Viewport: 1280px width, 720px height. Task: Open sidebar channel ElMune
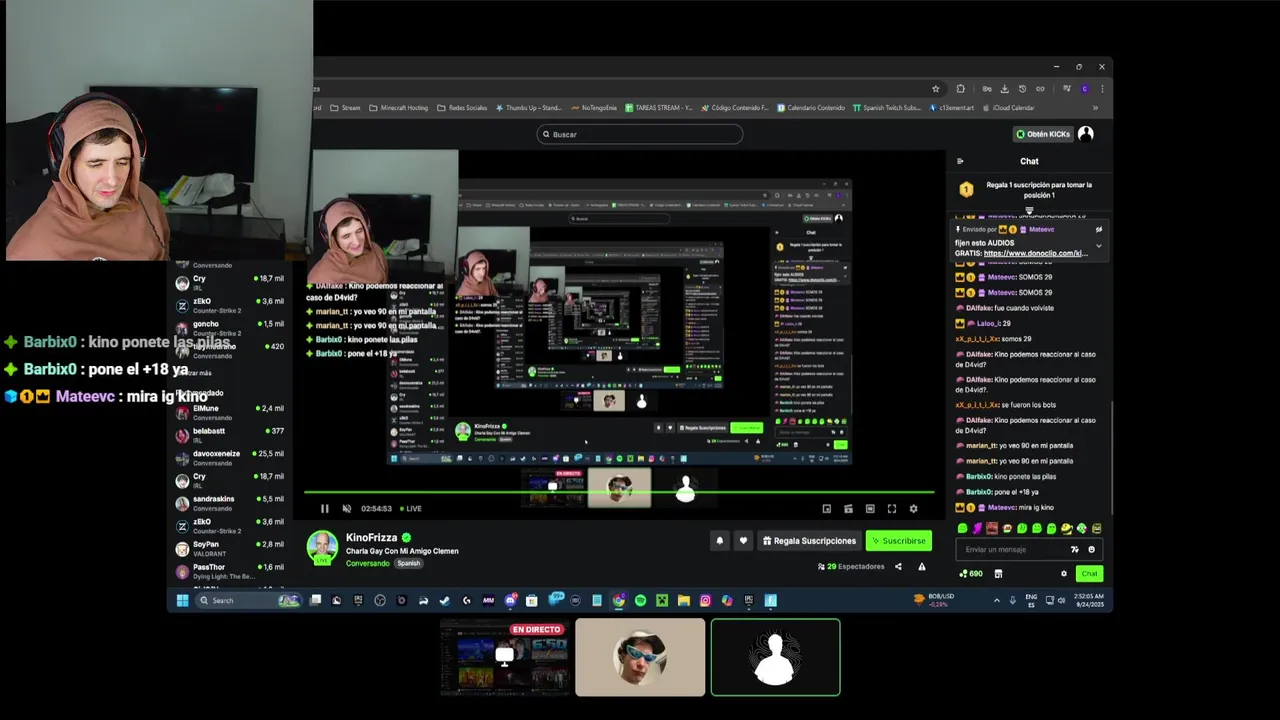[x=229, y=412]
